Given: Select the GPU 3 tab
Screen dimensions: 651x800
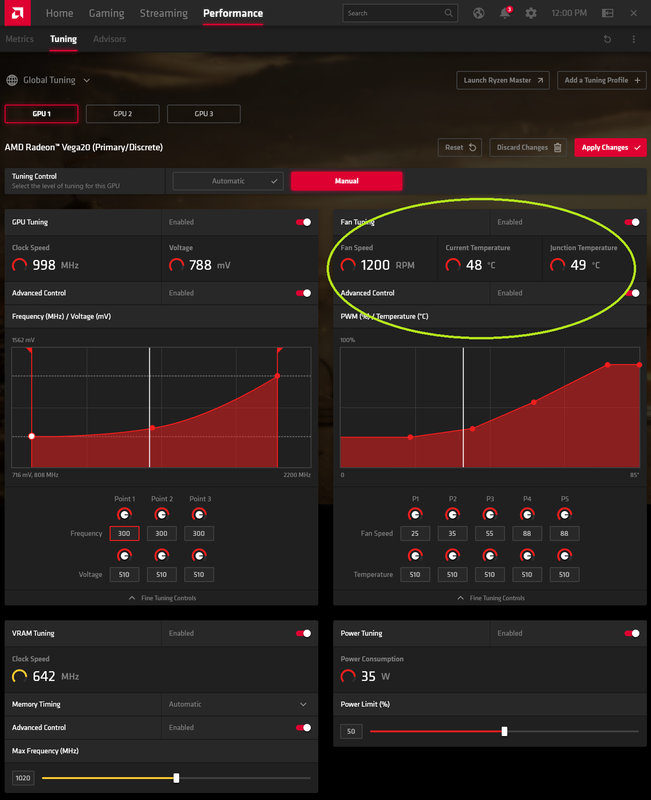Looking at the screenshot, I should (204, 114).
